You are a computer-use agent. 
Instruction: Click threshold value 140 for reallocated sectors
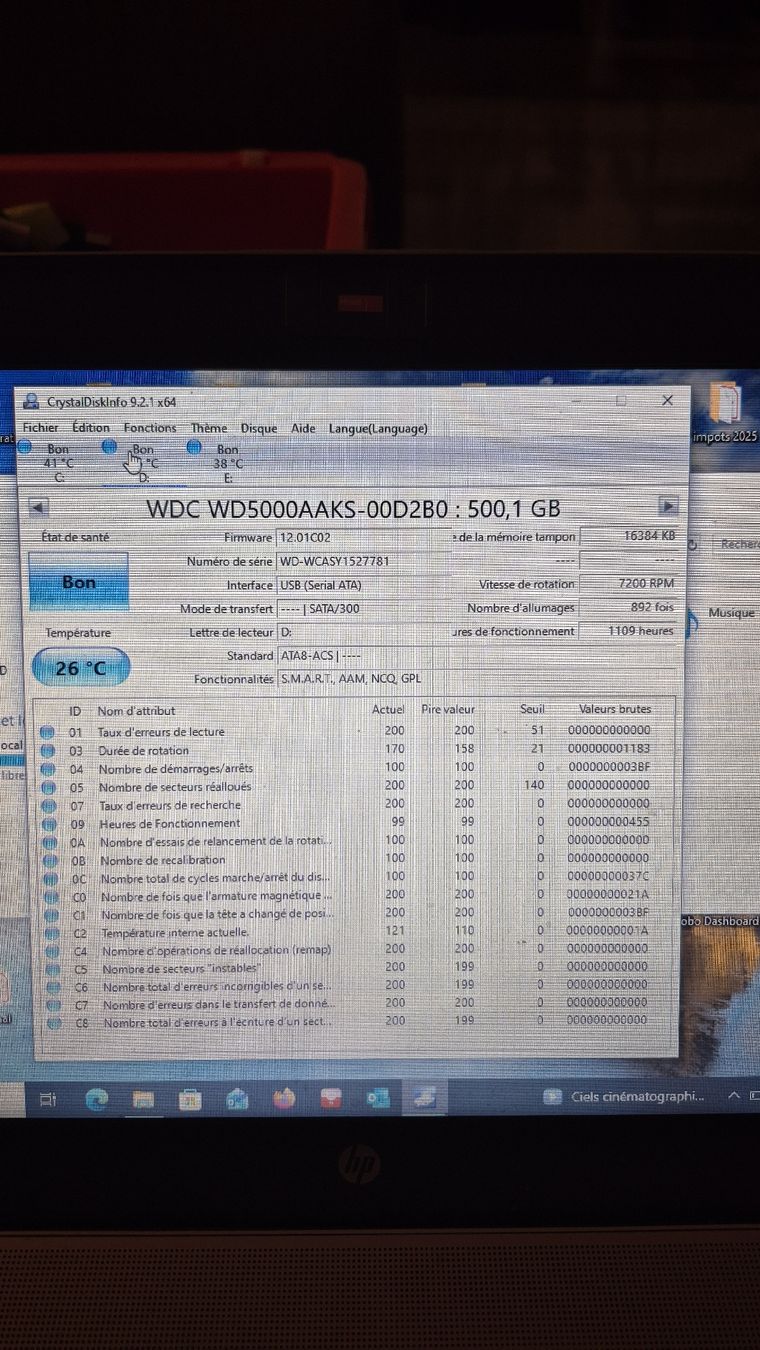[x=534, y=786]
